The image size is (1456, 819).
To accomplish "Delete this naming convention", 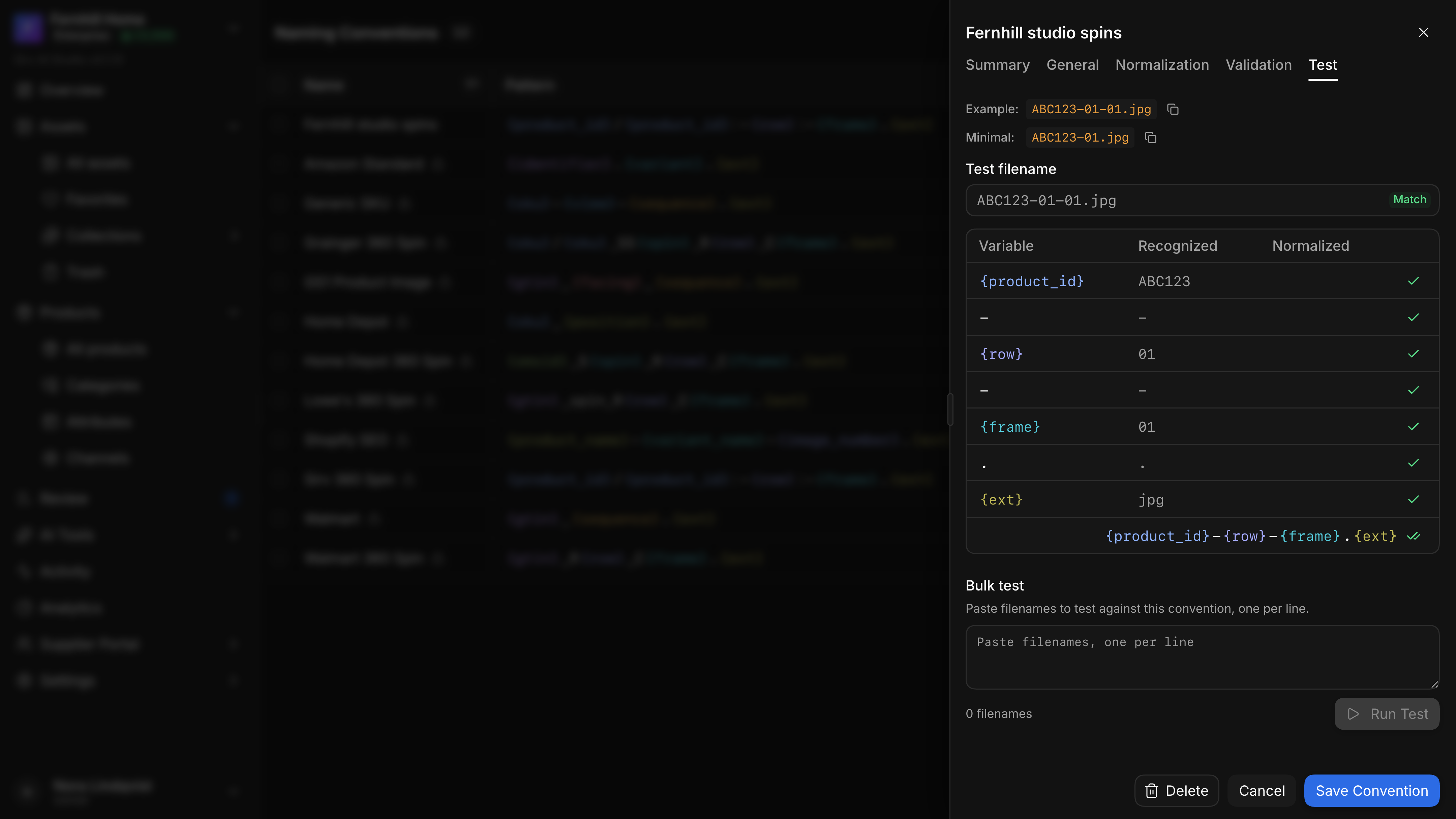I will pos(1176,791).
